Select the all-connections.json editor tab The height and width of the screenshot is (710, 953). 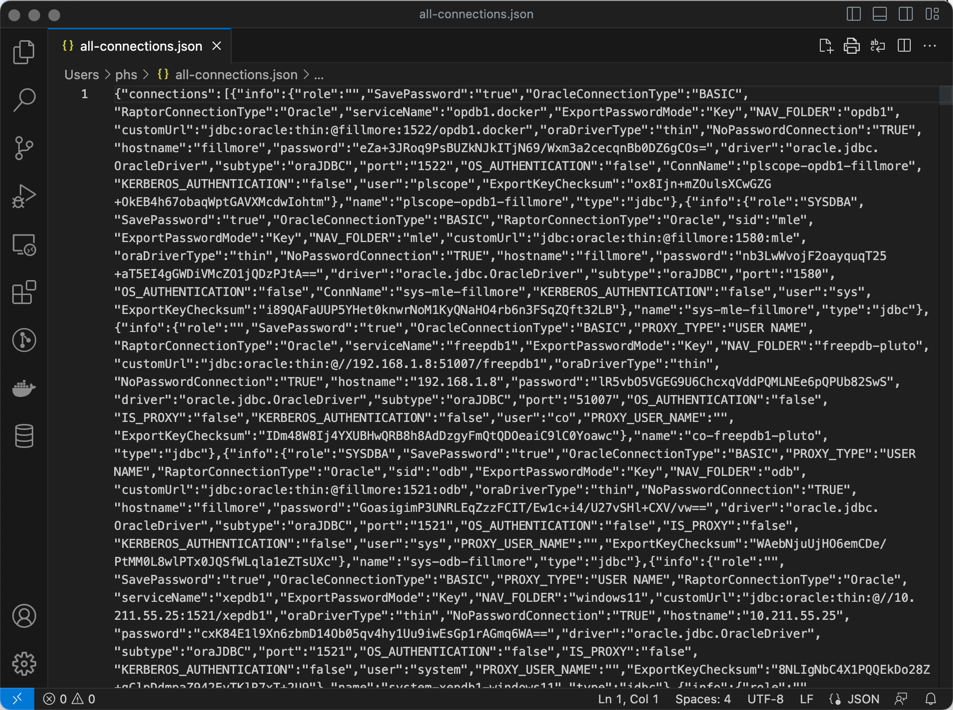point(140,46)
